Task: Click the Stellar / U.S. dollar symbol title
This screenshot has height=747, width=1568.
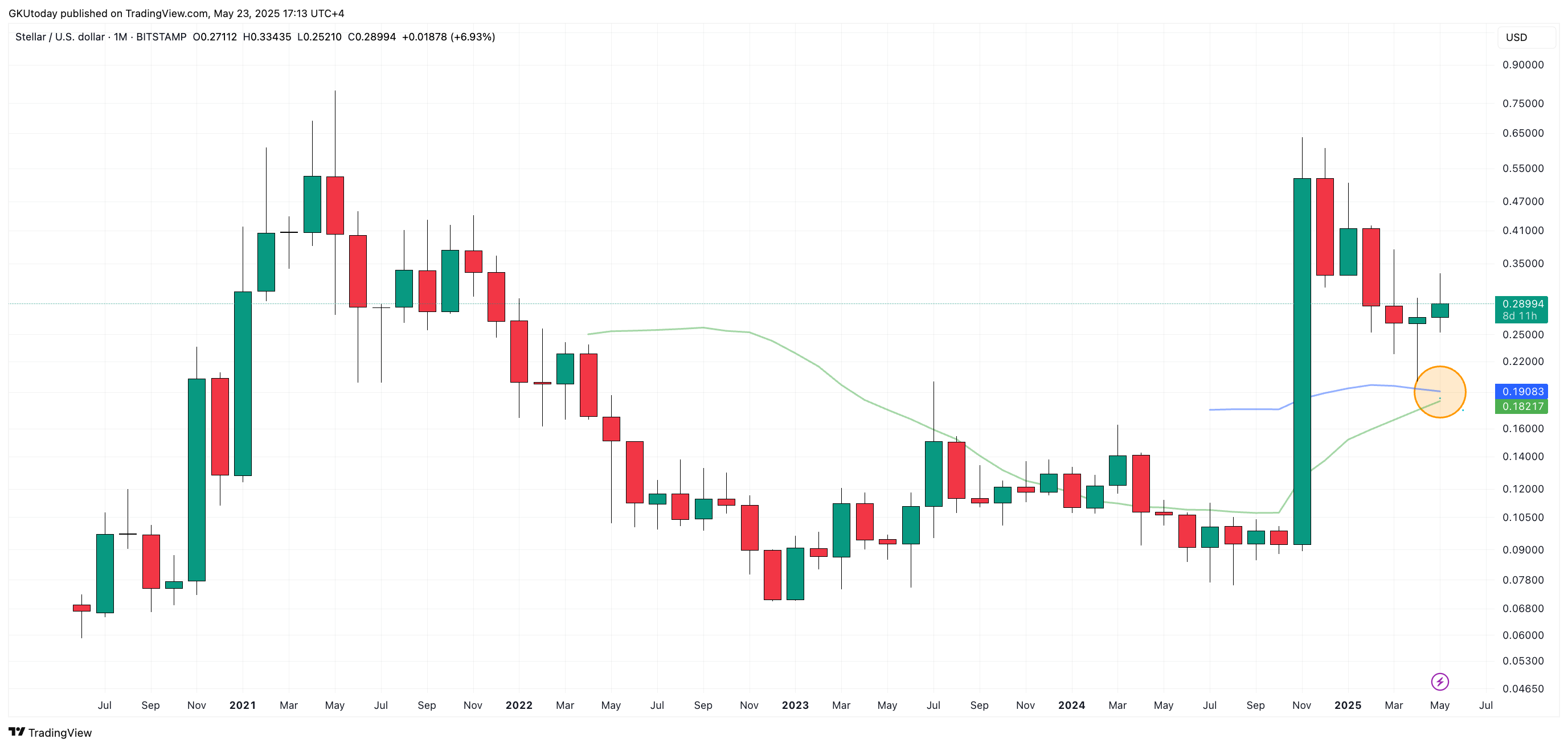Action: click(60, 36)
